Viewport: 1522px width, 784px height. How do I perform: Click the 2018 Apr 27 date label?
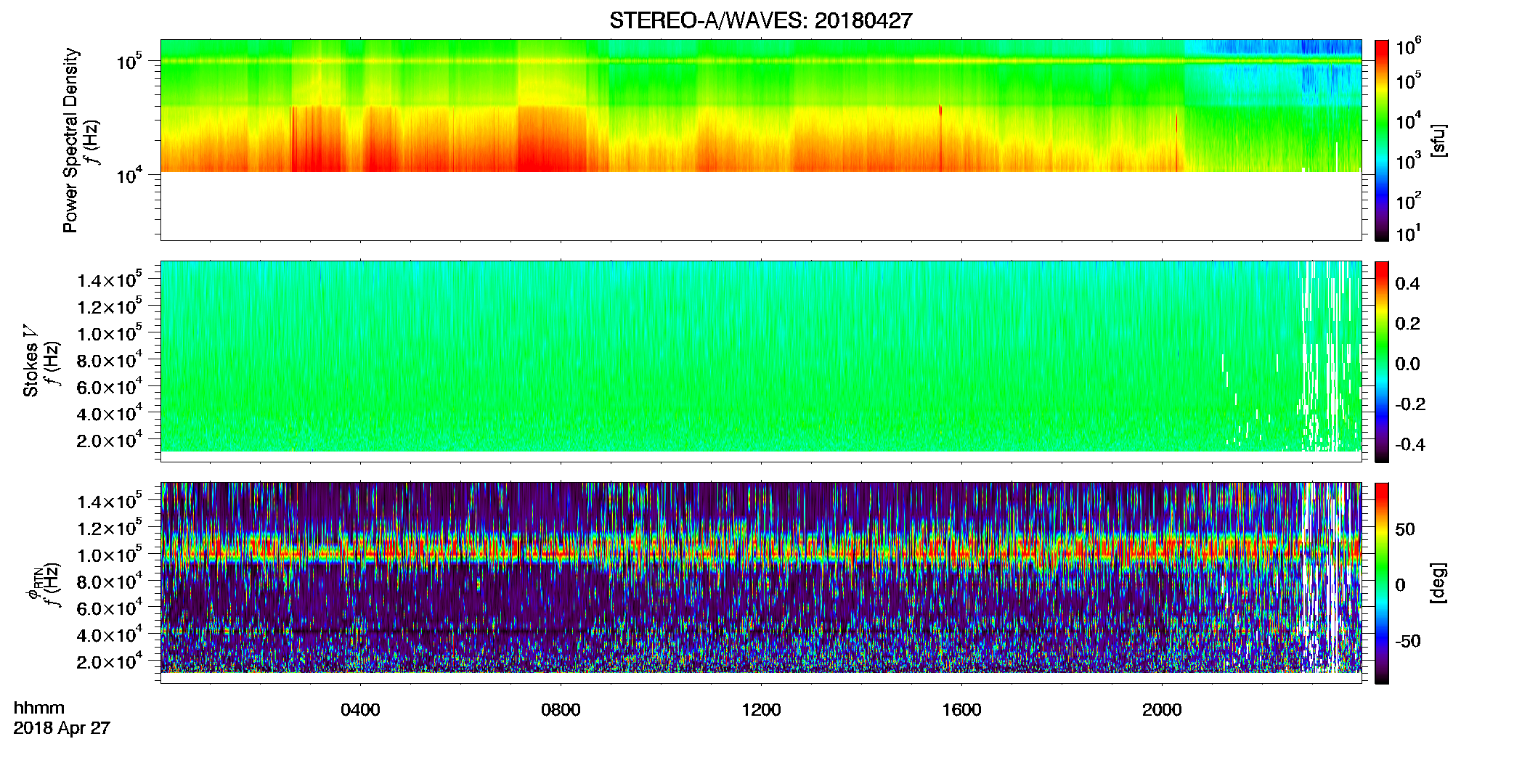click(62, 728)
